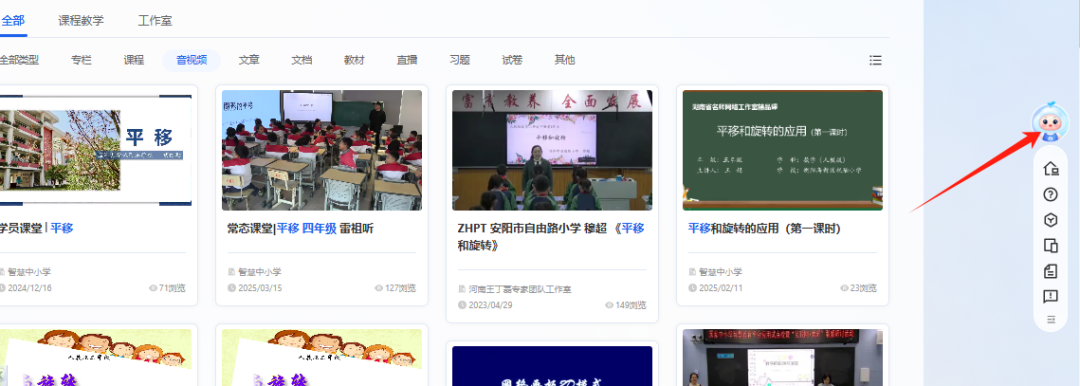Viewport: 1080px width, 386px height.
Task: Open help question mark icon
Action: [x=1050, y=194]
